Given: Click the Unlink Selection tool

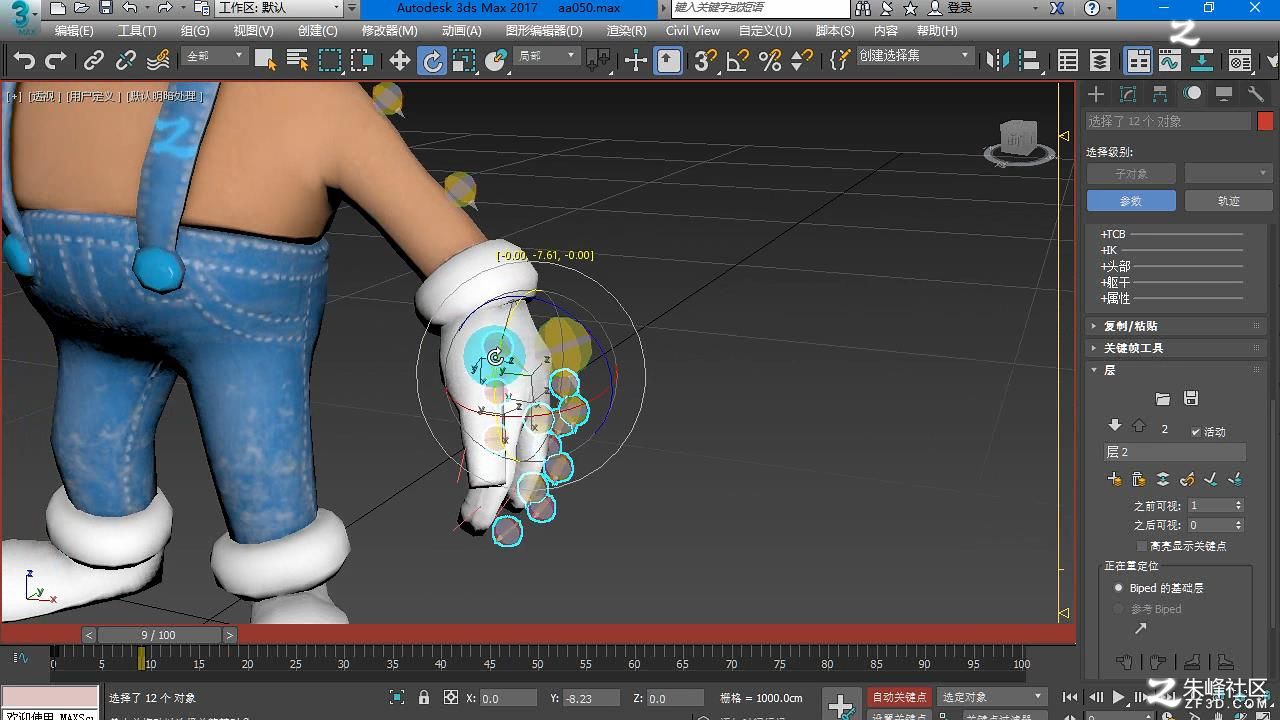Looking at the screenshot, I should tap(126, 61).
